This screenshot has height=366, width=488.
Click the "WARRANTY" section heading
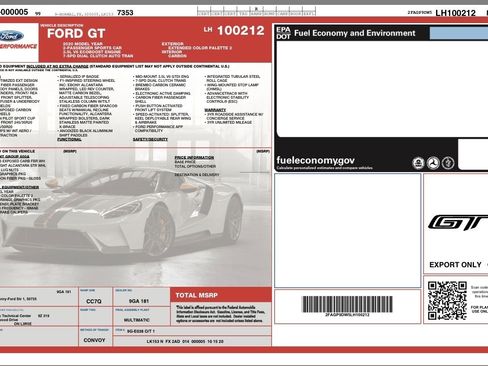coord(215,110)
